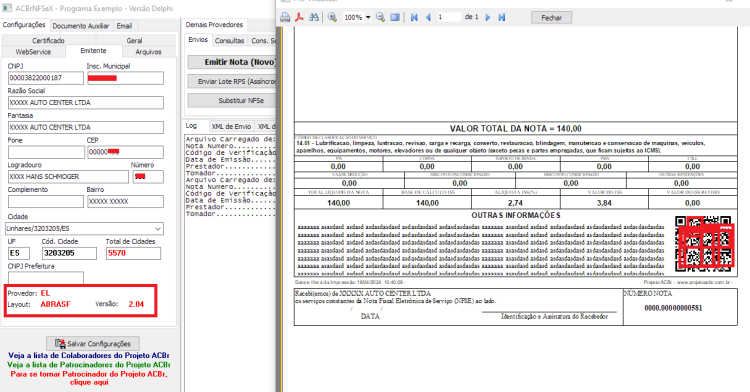750x392 pixels.
Task: Click the 3,84 ISS value
Action: [x=604, y=203]
